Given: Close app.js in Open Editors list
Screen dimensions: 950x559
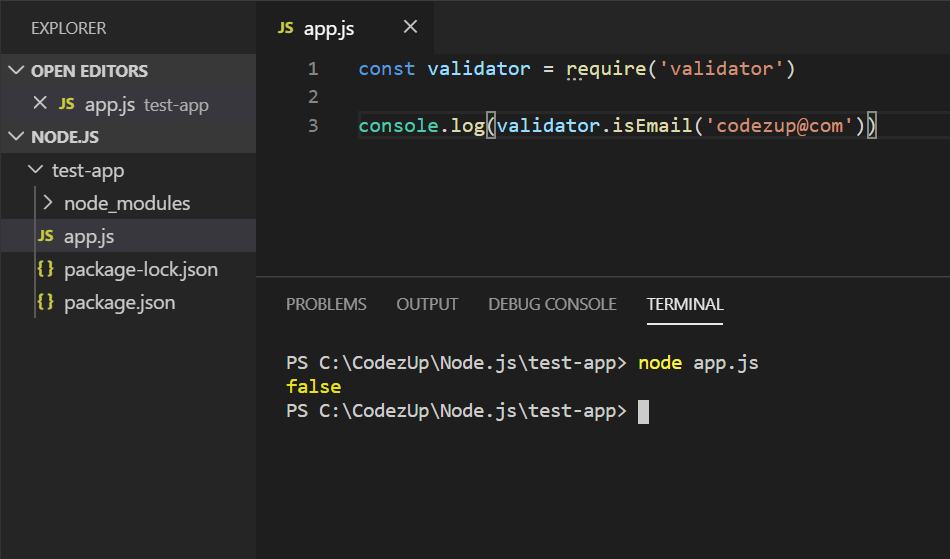Looking at the screenshot, I should pos(40,103).
